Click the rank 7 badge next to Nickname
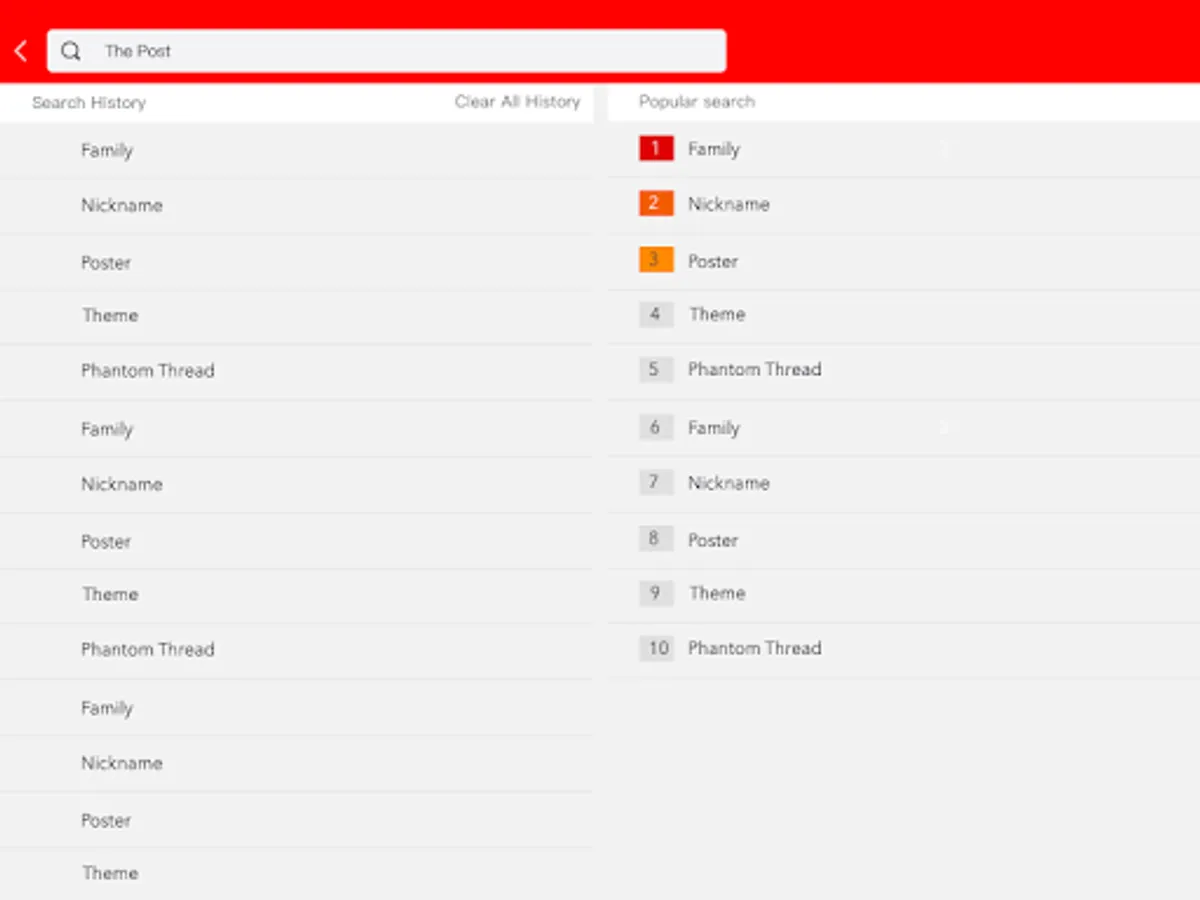 655,482
